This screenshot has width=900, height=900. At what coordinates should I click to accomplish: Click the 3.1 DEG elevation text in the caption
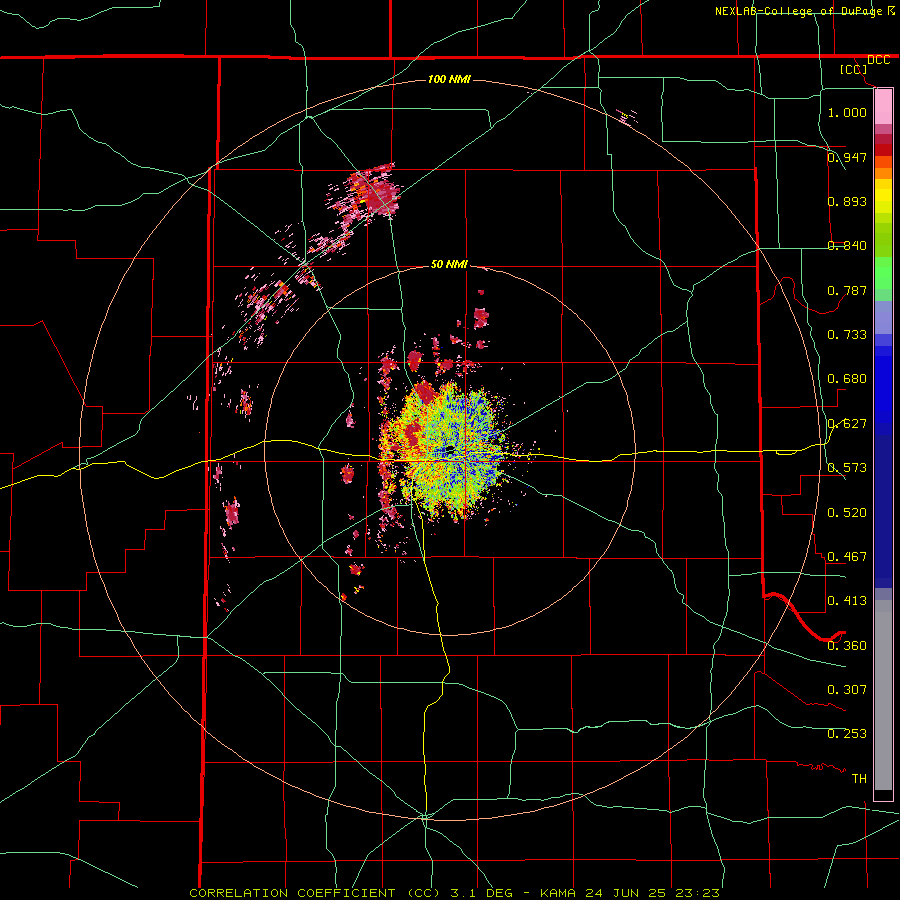pyautogui.click(x=484, y=893)
